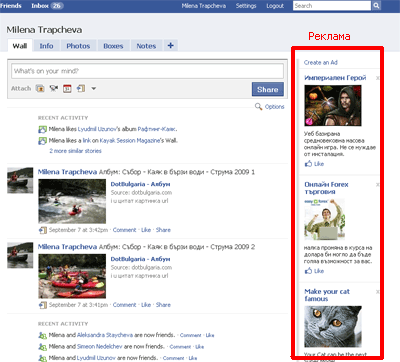Screen dimensions: 400x362
Task: Attach a link using the link icon
Action: [x=81, y=89]
